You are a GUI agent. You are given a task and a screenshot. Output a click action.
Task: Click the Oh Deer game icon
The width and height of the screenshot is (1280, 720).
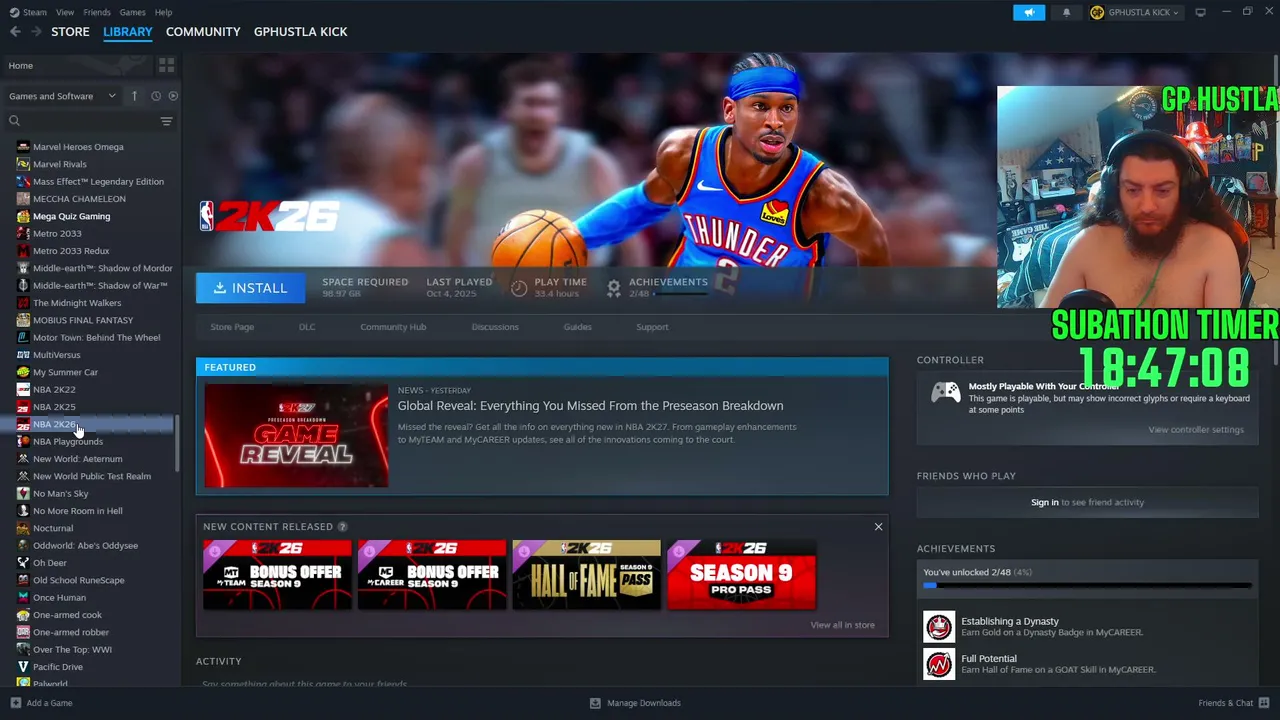23,563
